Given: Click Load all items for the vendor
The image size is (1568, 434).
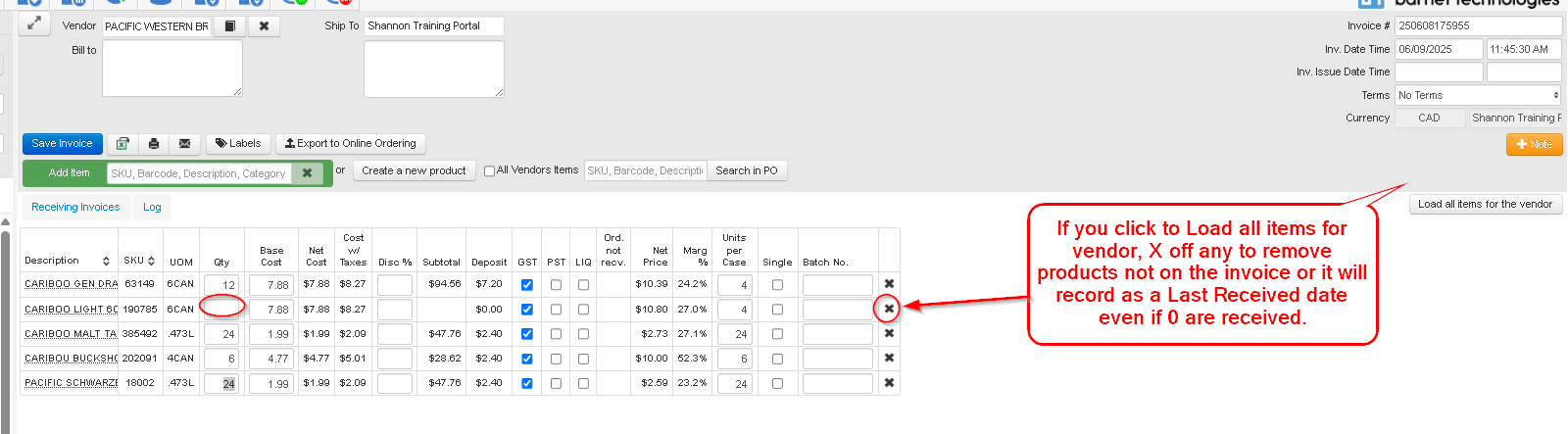Looking at the screenshot, I should [1485, 204].
